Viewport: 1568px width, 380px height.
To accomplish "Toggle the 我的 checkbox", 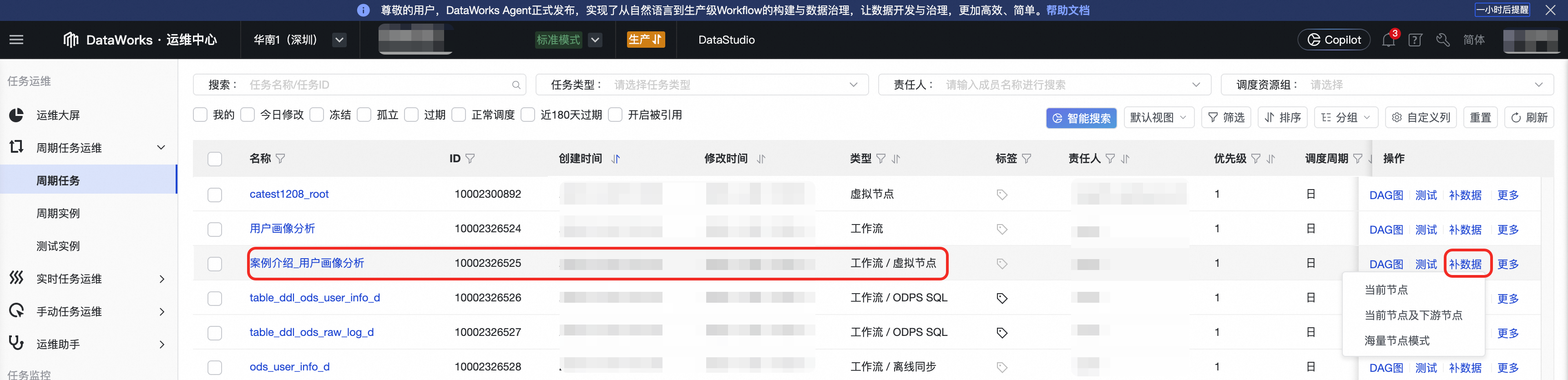I will pos(200,114).
